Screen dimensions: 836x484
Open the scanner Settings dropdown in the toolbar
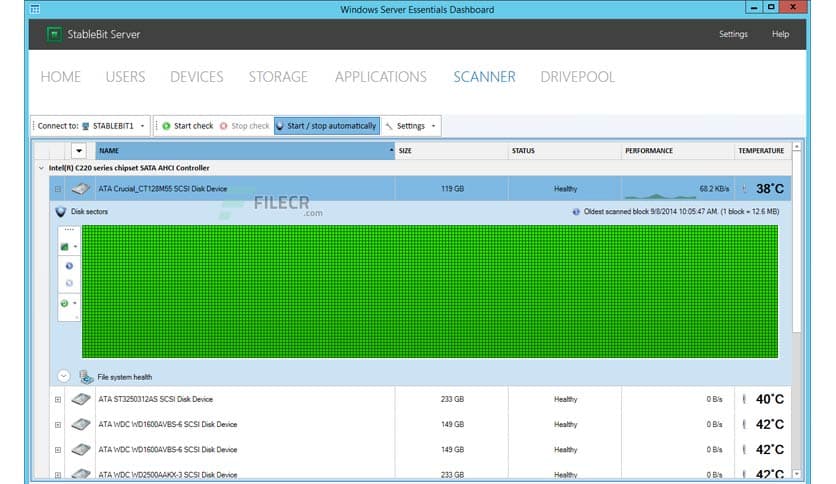[x=411, y=126]
